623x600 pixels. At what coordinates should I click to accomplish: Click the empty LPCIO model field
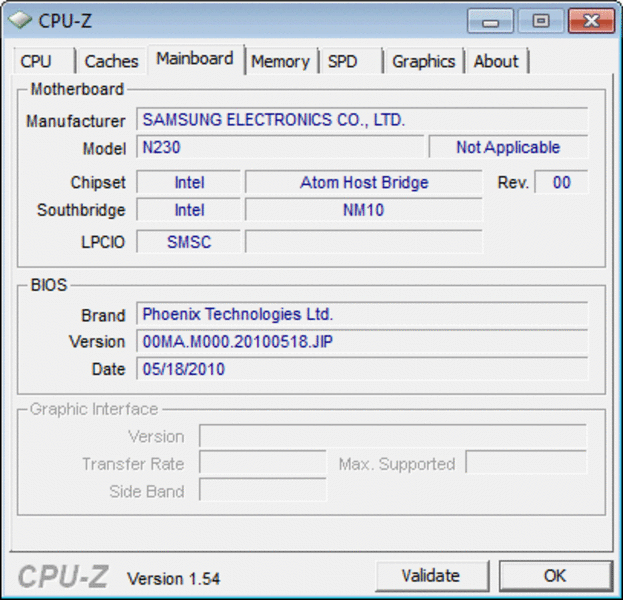point(364,242)
